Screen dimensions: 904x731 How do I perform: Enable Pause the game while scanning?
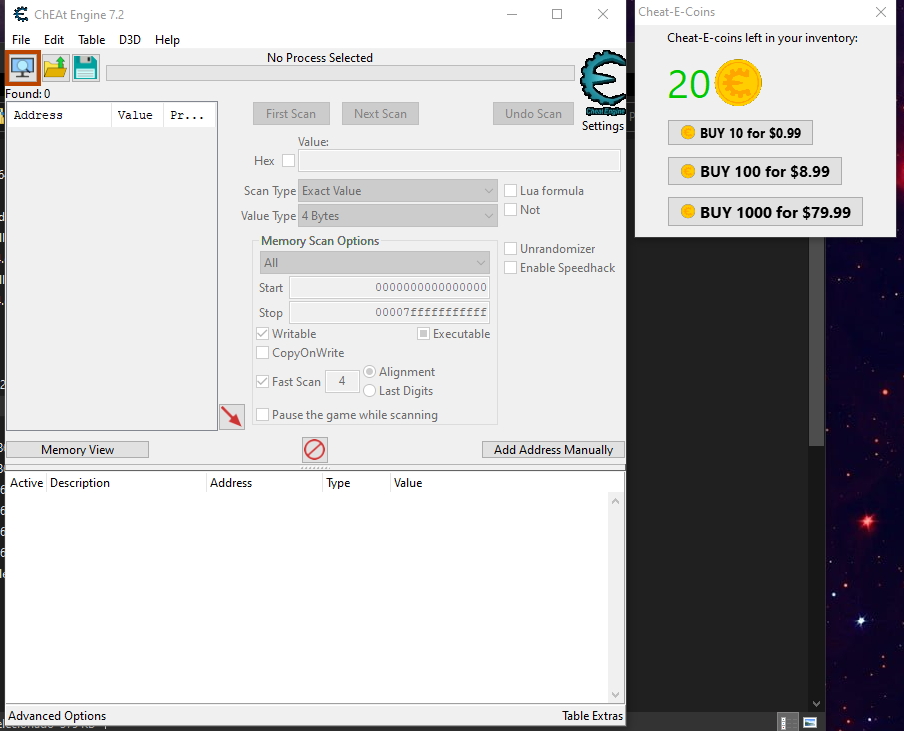tap(262, 415)
